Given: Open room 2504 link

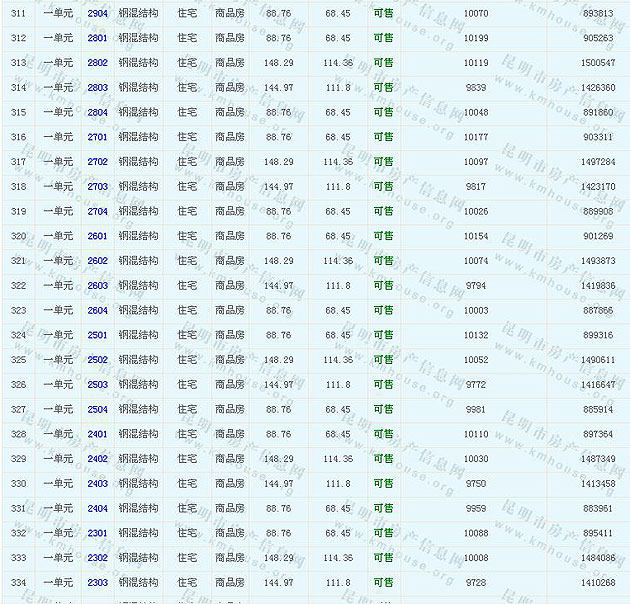Looking at the screenshot, I should pos(97,409).
